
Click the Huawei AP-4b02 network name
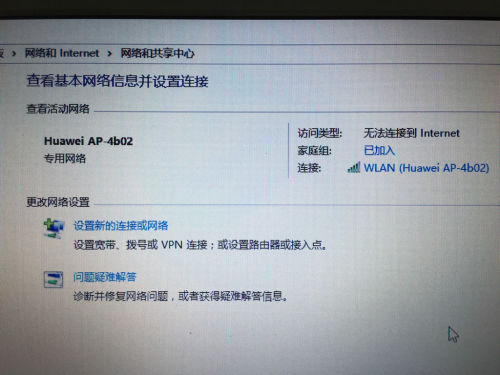click(88, 141)
